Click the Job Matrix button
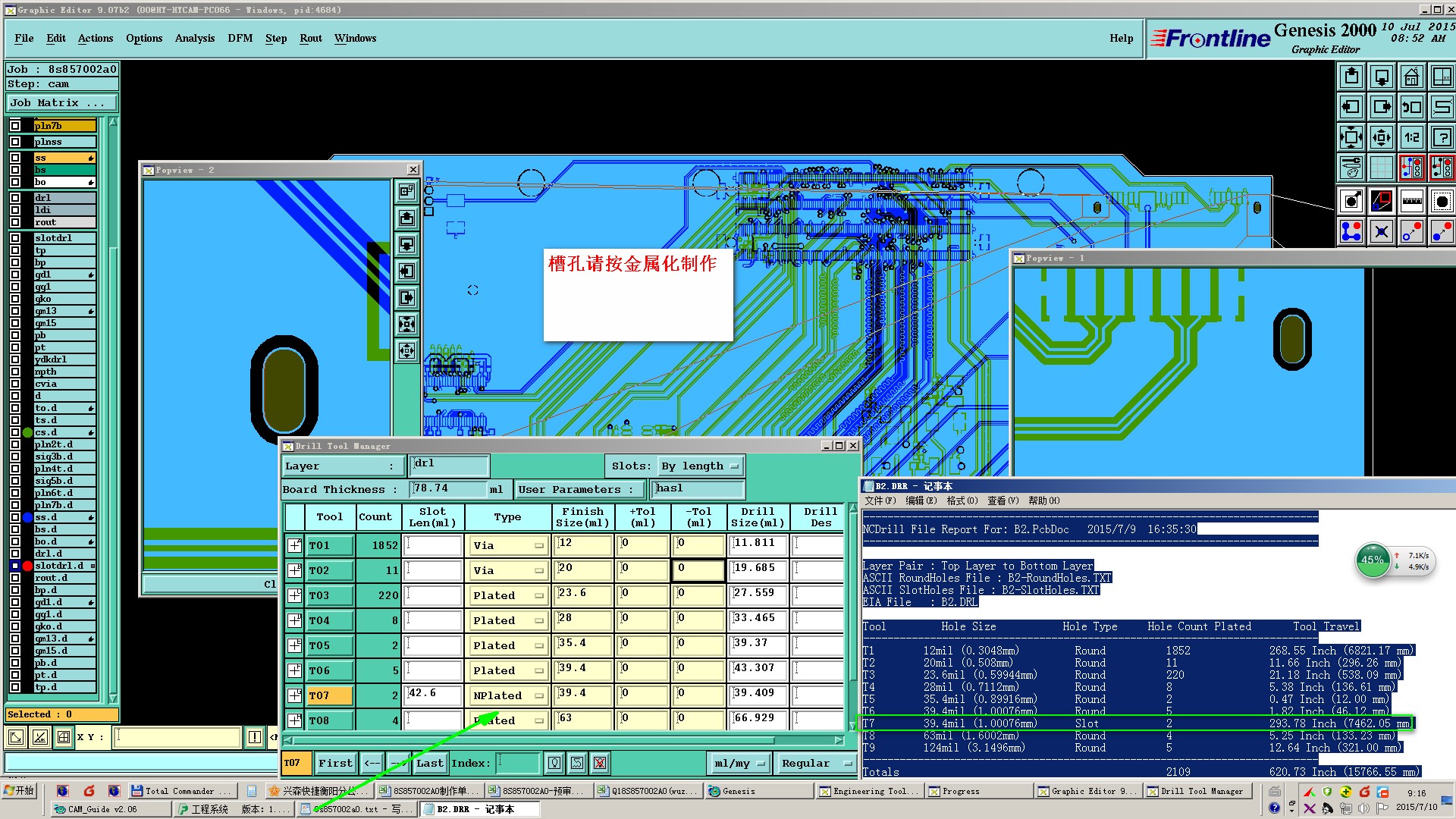 62,103
